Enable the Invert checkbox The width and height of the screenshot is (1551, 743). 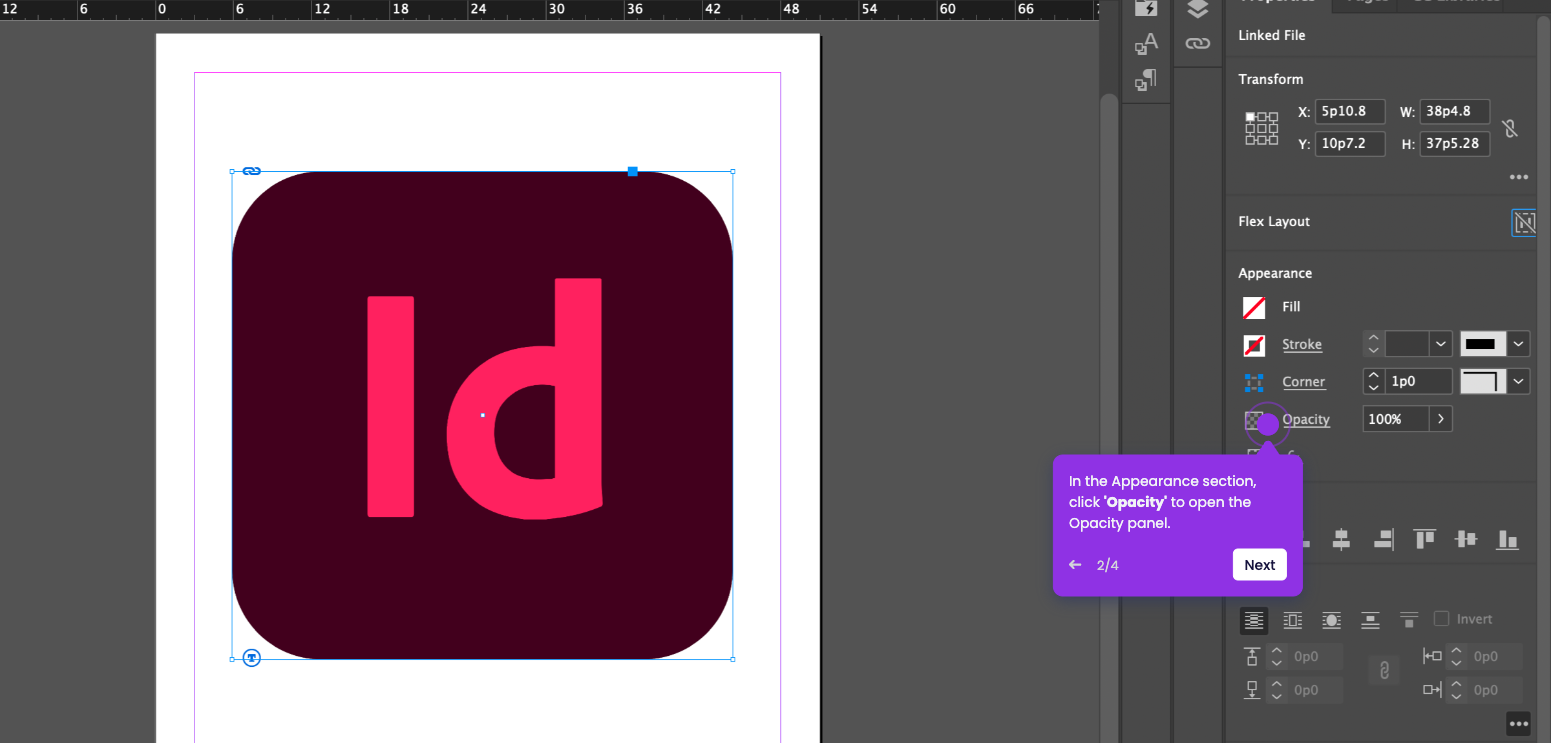coord(1441,619)
